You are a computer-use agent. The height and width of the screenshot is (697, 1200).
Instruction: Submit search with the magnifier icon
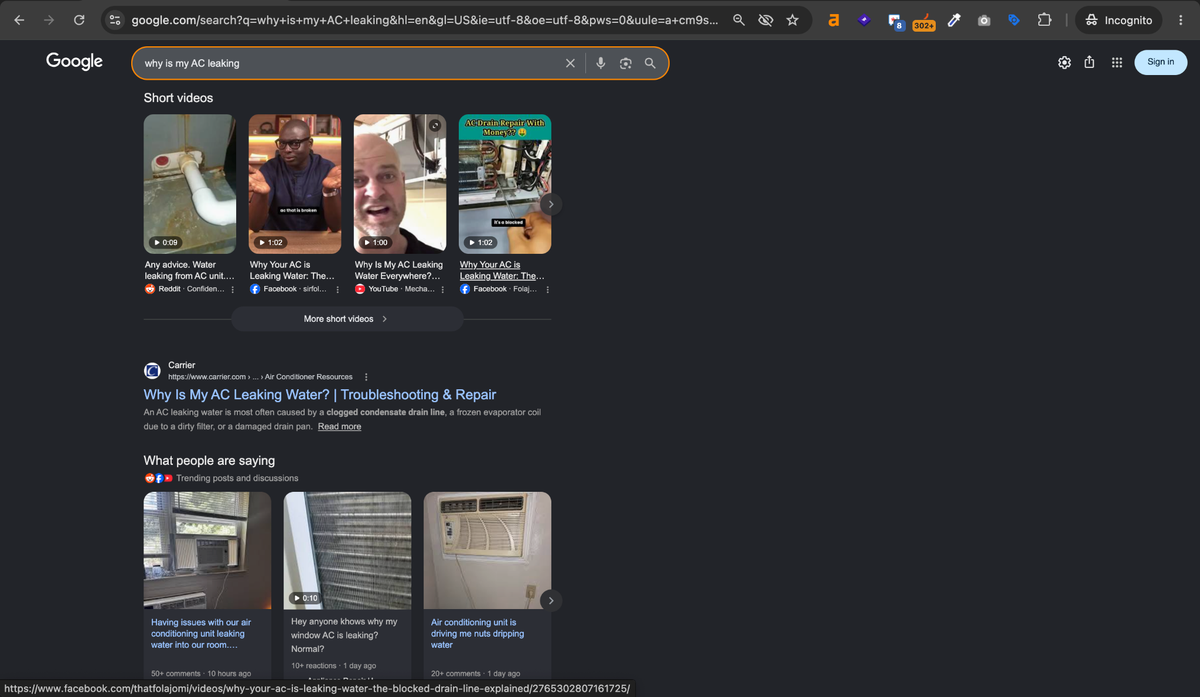[650, 63]
